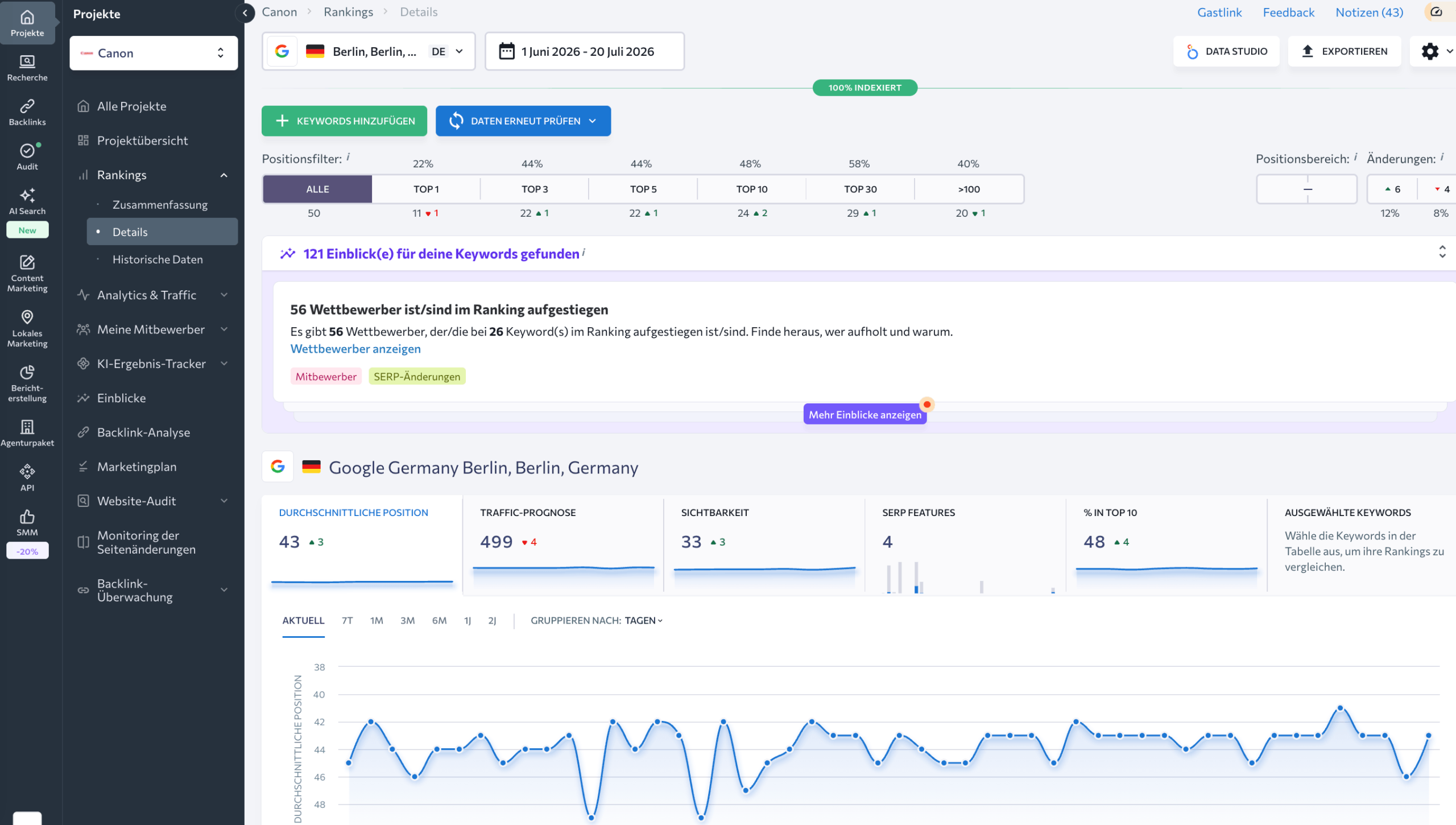The image size is (1456, 825).
Task: Click the Keywords hinzufügen button
Action: pos(344,121)
